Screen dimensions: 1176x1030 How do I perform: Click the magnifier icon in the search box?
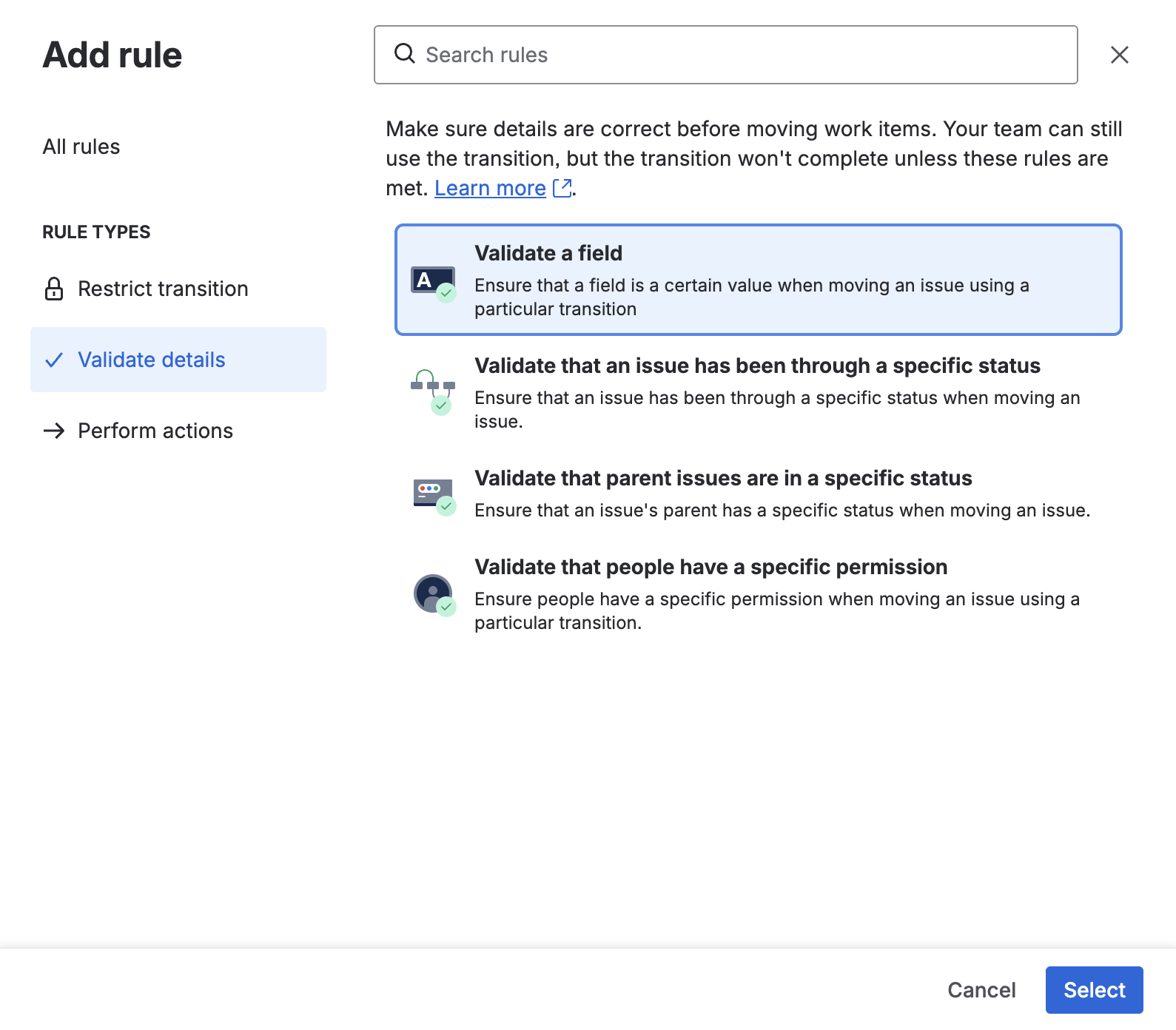(x=404, y=54)
